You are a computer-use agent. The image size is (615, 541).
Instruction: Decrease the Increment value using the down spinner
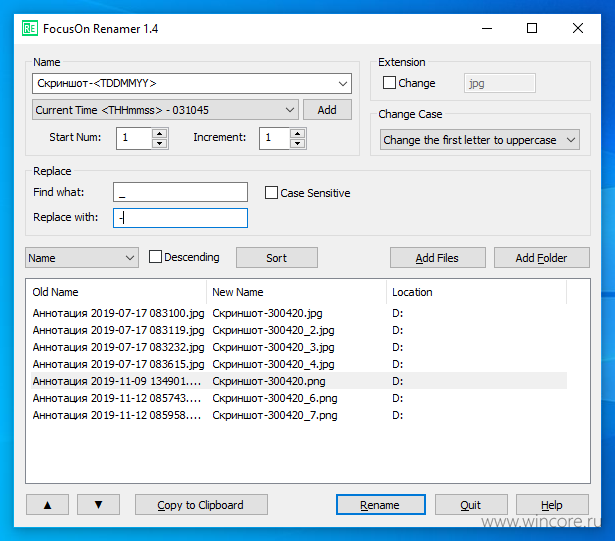(298, 143)
